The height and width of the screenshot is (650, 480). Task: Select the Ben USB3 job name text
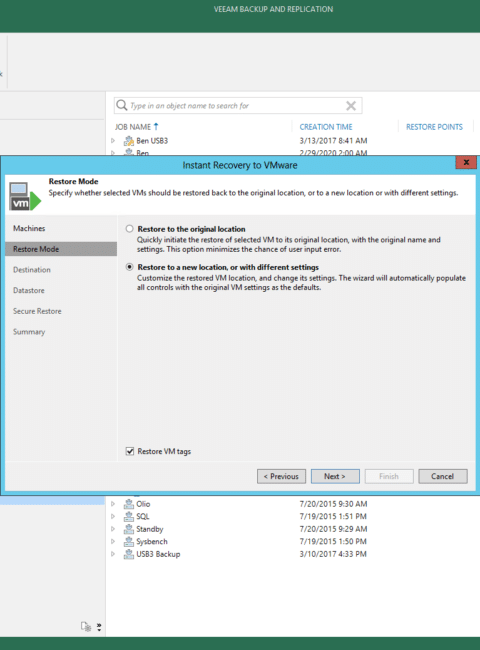click(152, 141)
